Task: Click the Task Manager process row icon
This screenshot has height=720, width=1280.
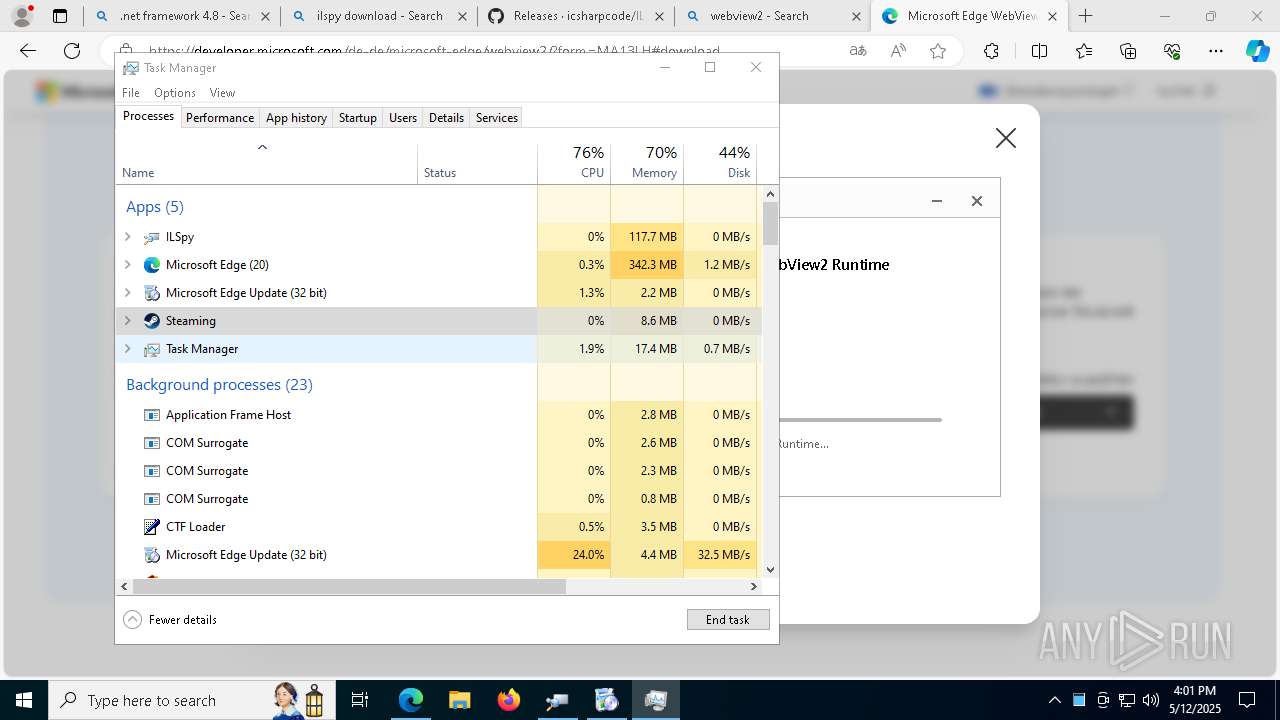Action: [152, 349]
